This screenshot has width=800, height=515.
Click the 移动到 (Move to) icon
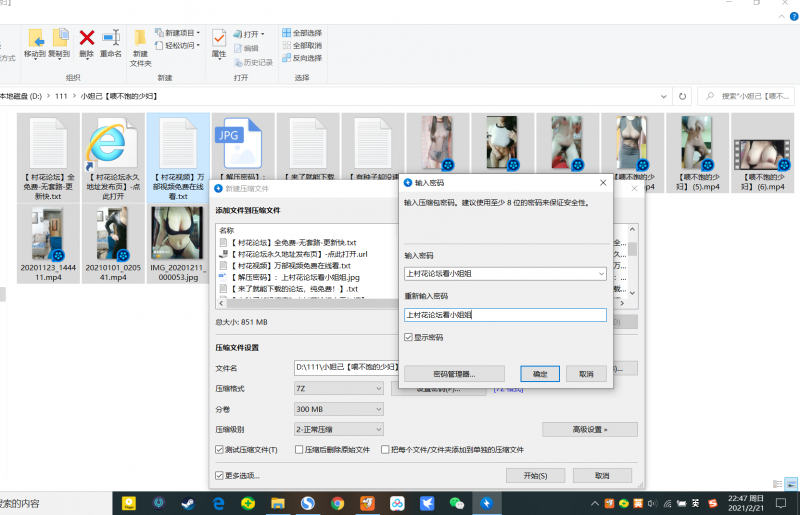tap(35, 40)
